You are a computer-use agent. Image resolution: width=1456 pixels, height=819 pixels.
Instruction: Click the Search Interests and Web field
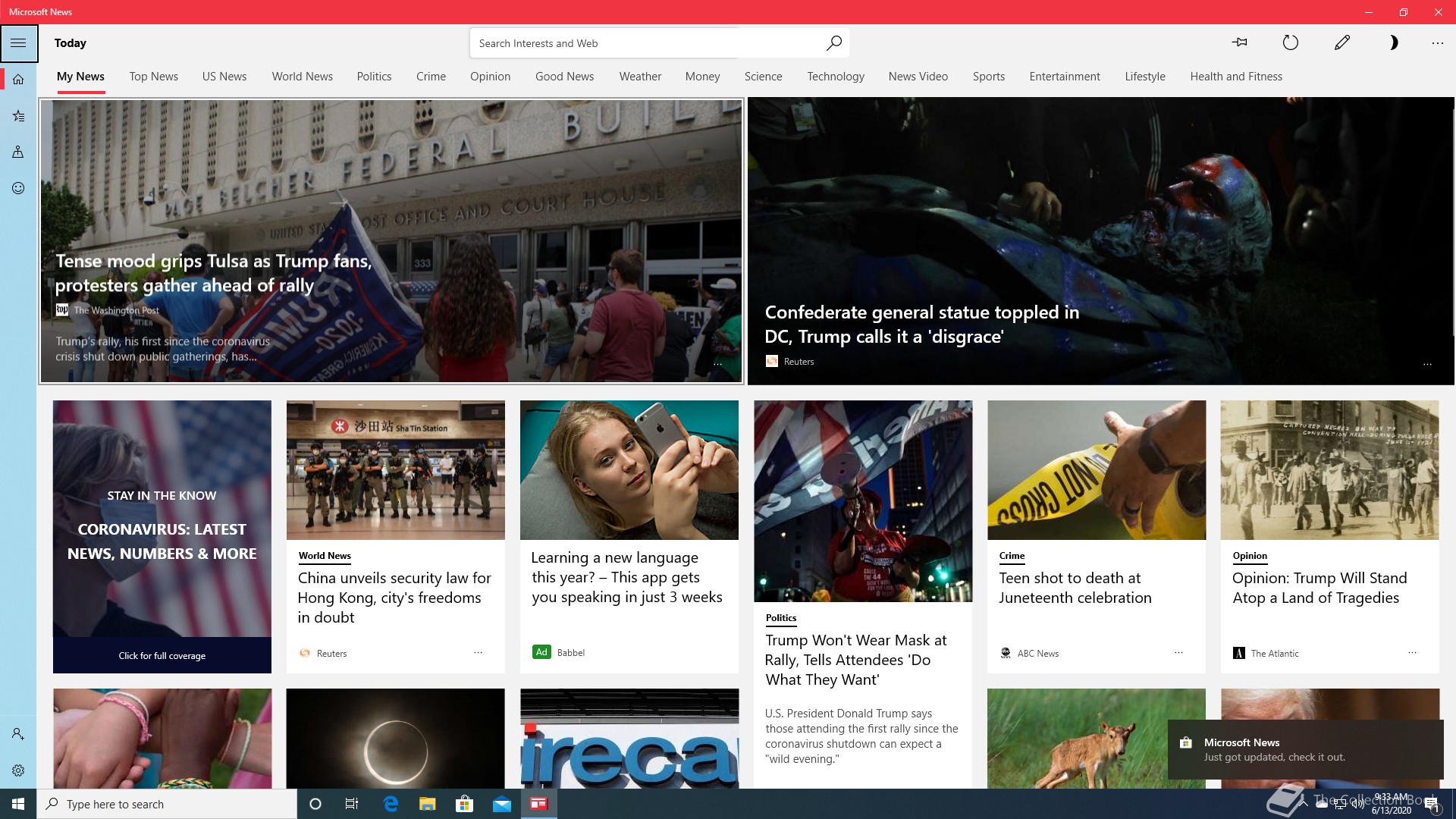click(x=658, y=43)
